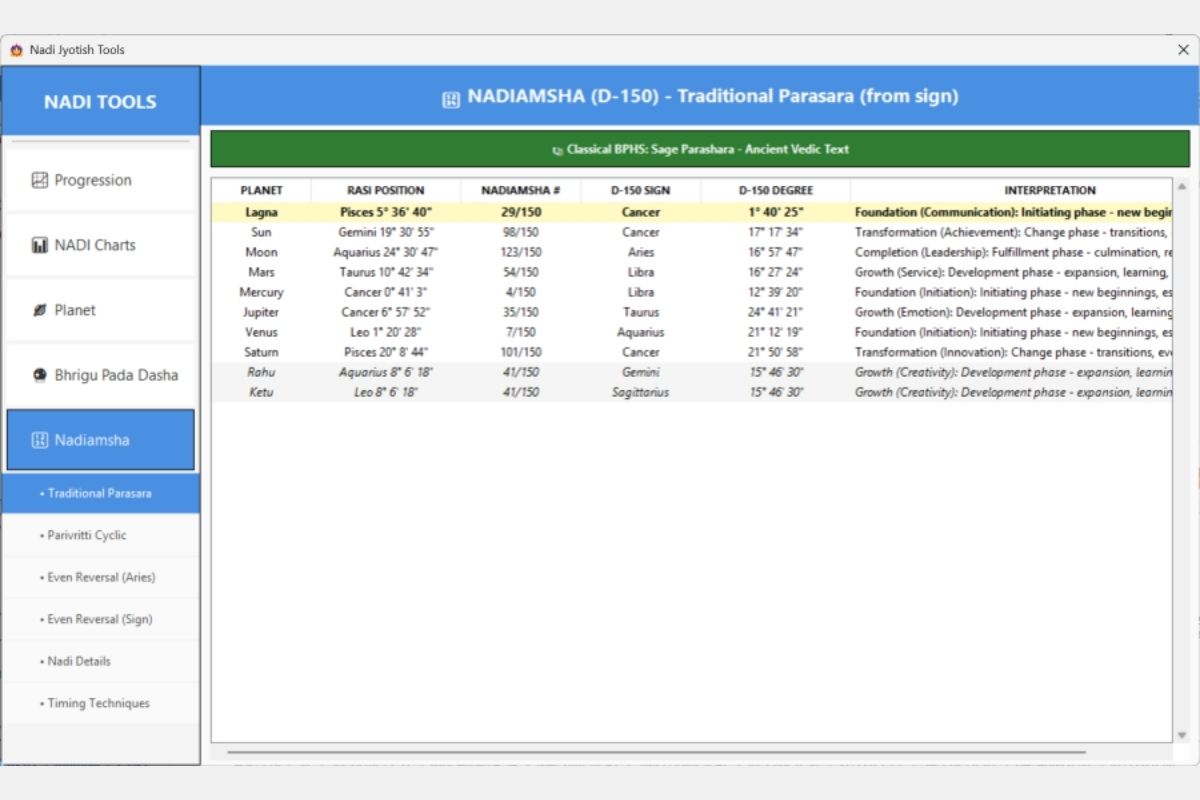This screenshot has height=800, width=1200.
Task: Click Nadiamsha number 123/150
Action: (x=521, y=252)
